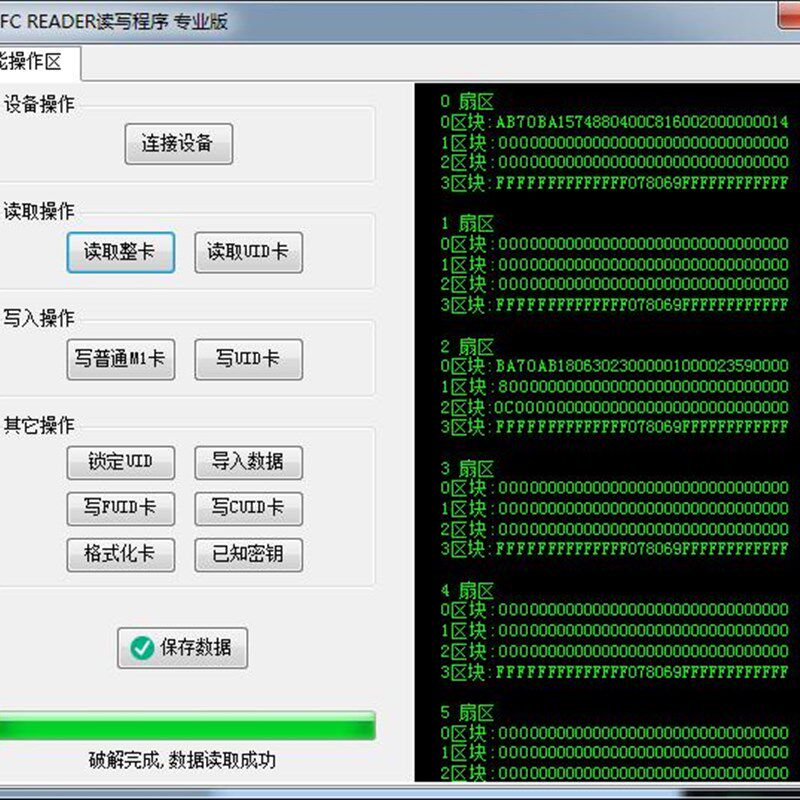This screenshot has width=800, height=800.
Task: Select sector 0 block 0 data AB70BA15...
Action: [614, 122]
